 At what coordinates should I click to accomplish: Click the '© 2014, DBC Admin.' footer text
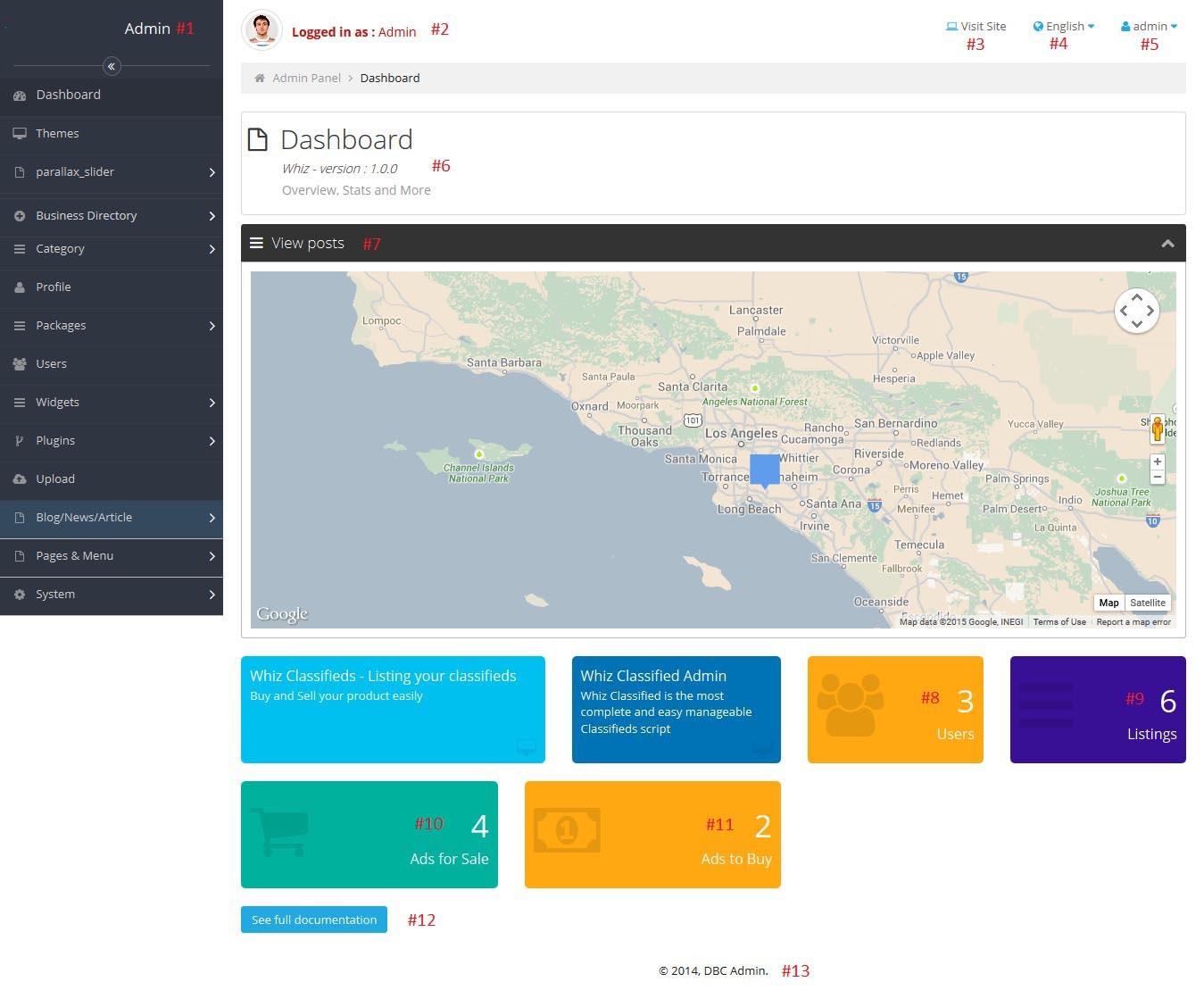[713, 971]
